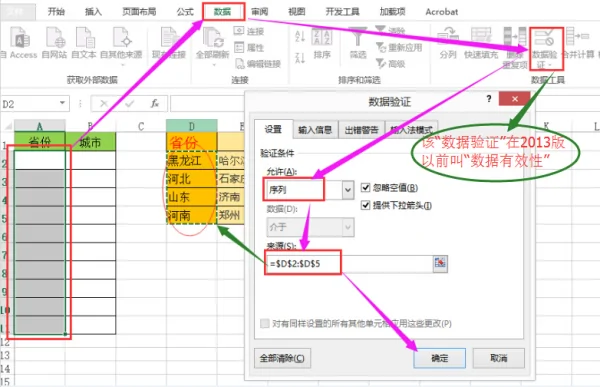Screen dimensions: 600x387
Task: Click the 自网站 web import icon
Action: (55, 38)
